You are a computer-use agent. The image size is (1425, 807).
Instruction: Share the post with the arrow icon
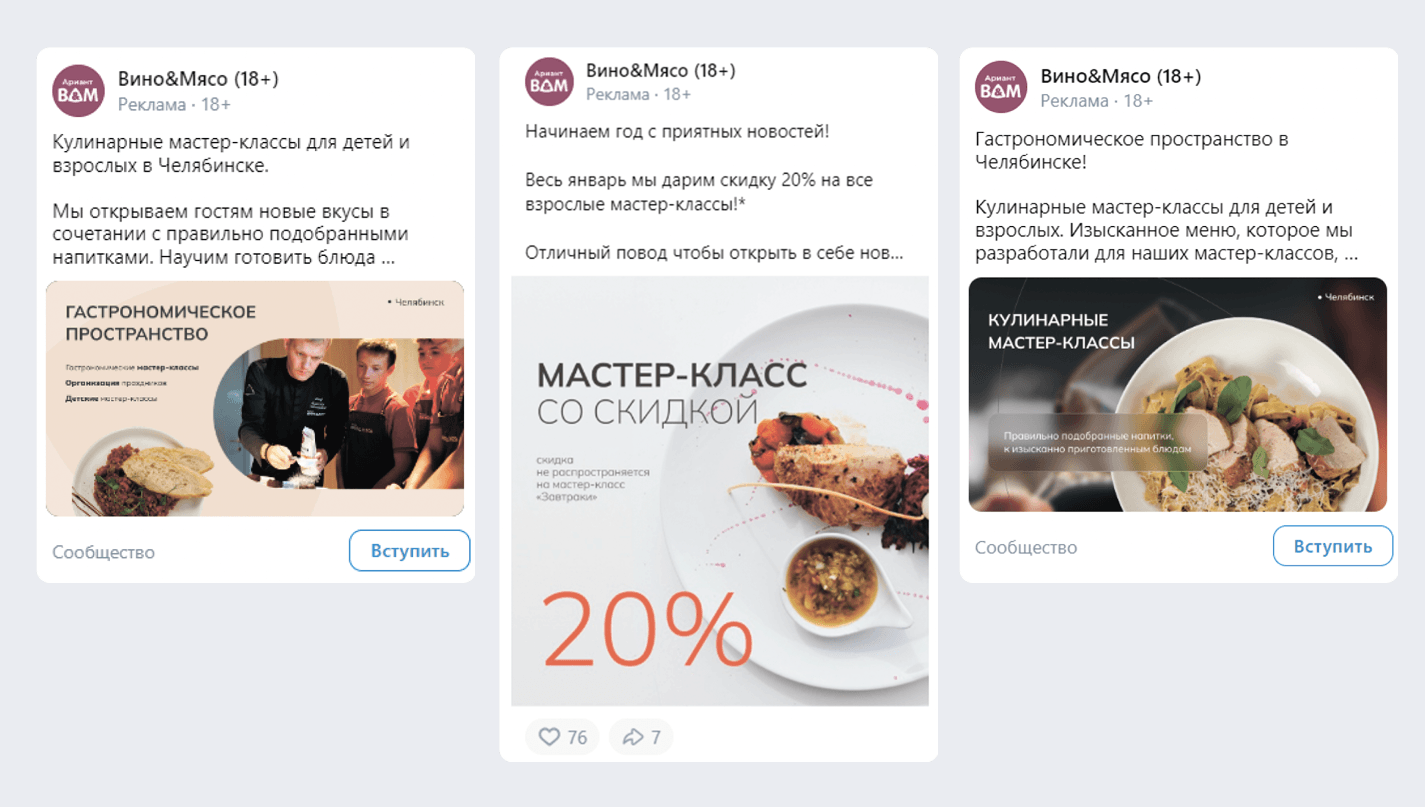click(641, 737)
